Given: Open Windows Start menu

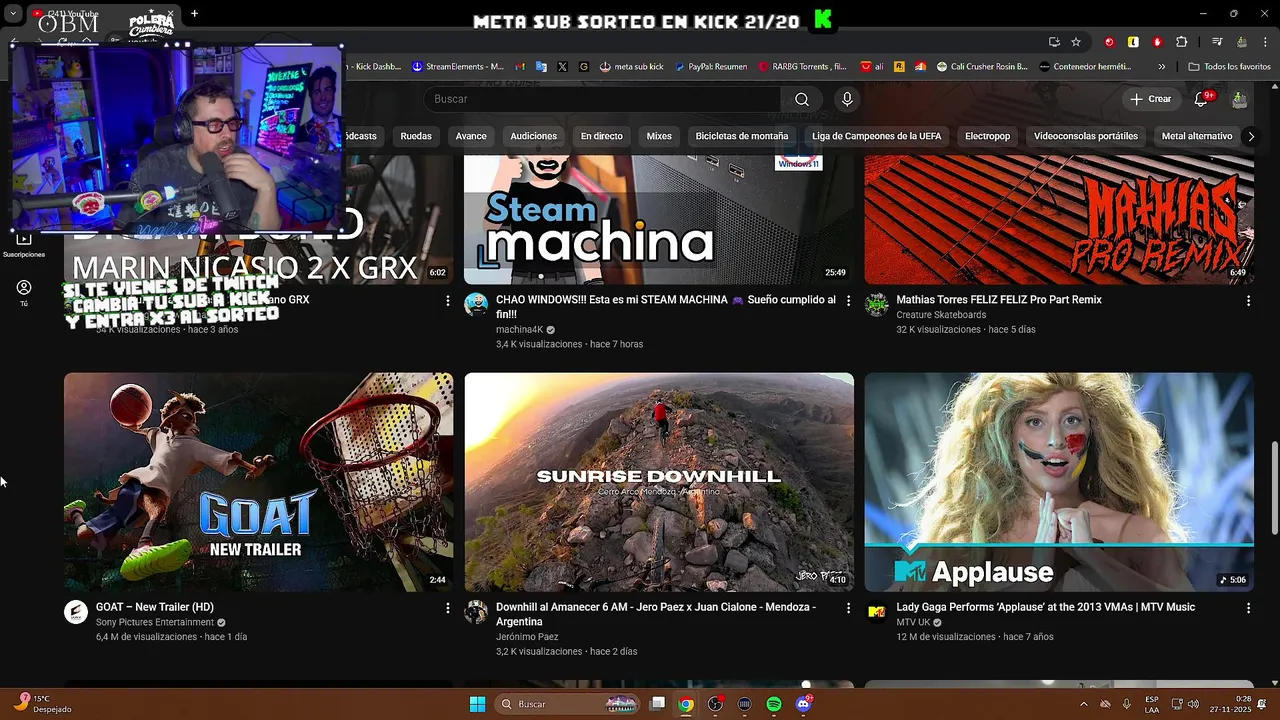Looking at the screenshot, I should click(477, 704).
